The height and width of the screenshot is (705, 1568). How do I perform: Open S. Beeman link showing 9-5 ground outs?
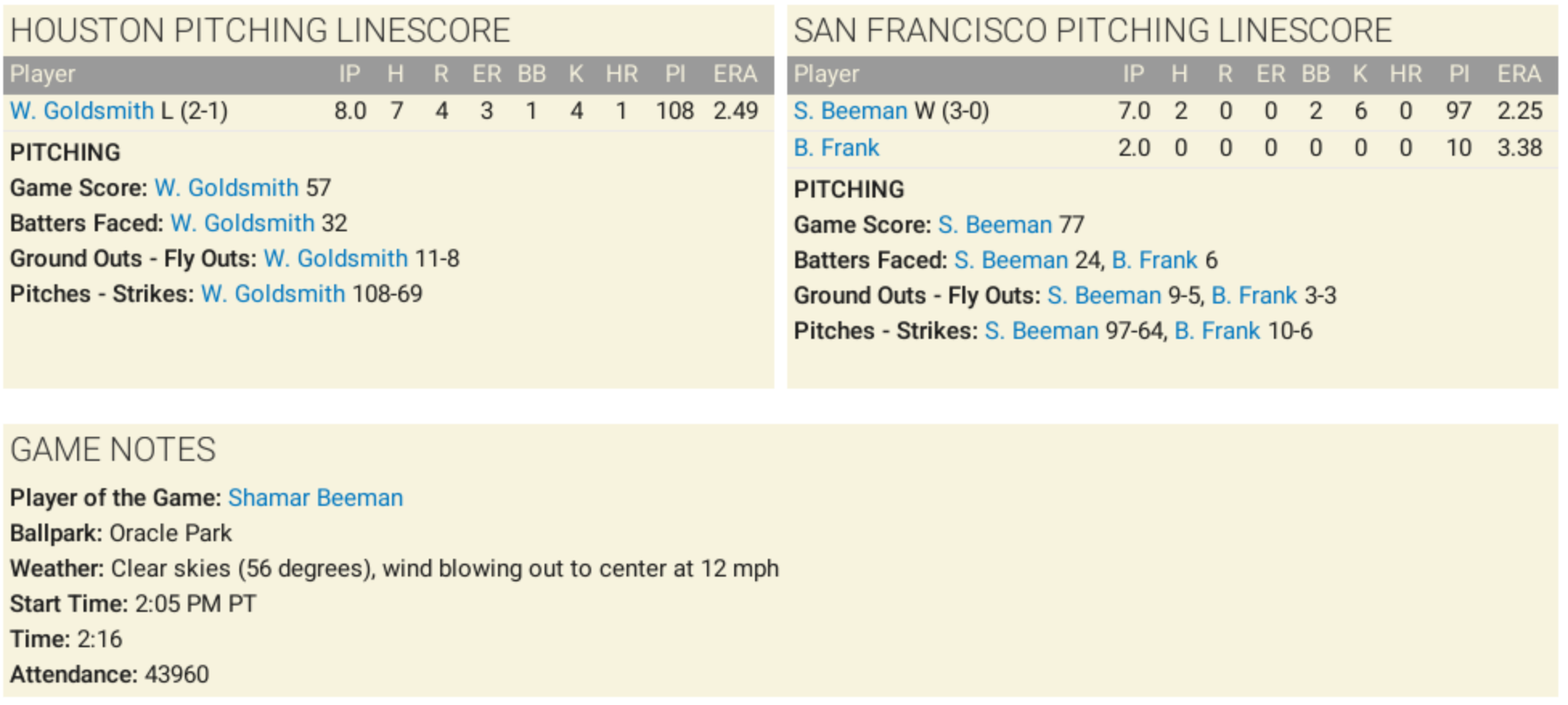point(1104,295)
